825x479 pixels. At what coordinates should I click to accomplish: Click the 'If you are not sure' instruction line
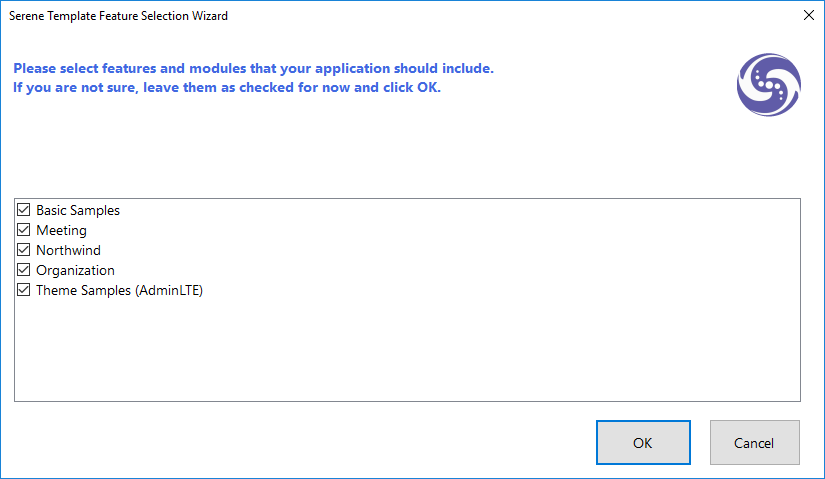227,87
